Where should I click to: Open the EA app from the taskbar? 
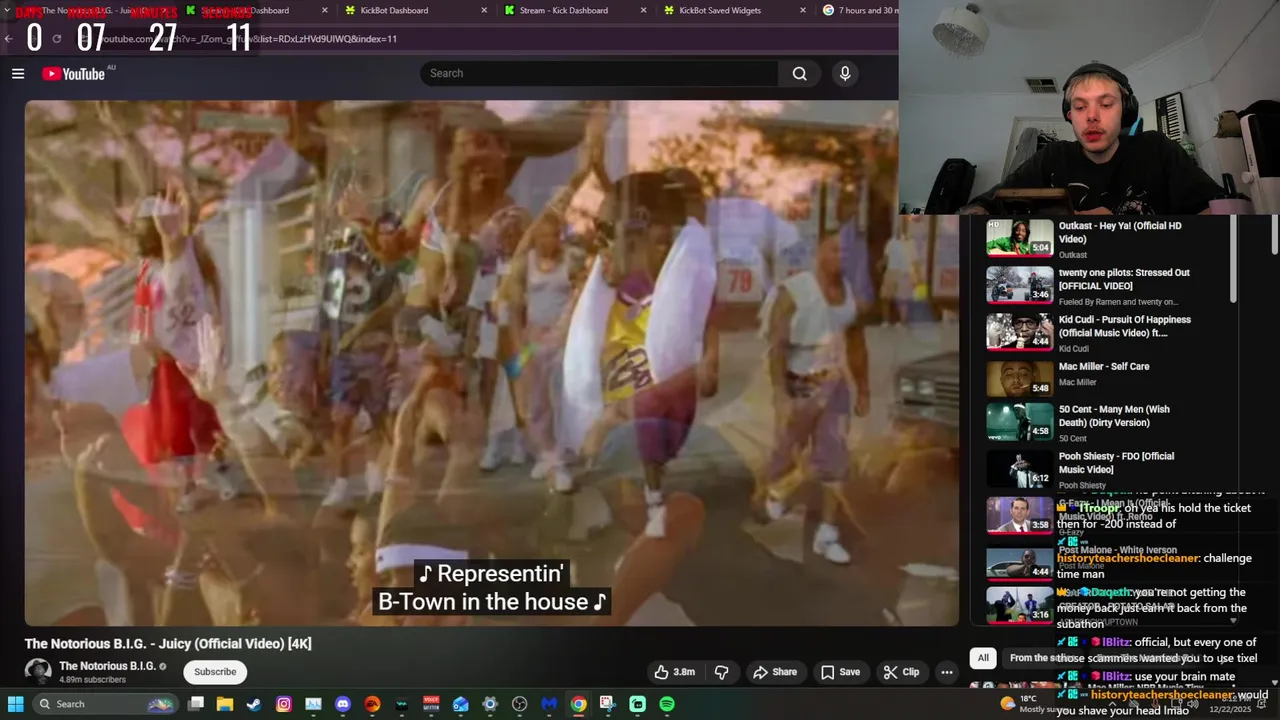point(372,704)
